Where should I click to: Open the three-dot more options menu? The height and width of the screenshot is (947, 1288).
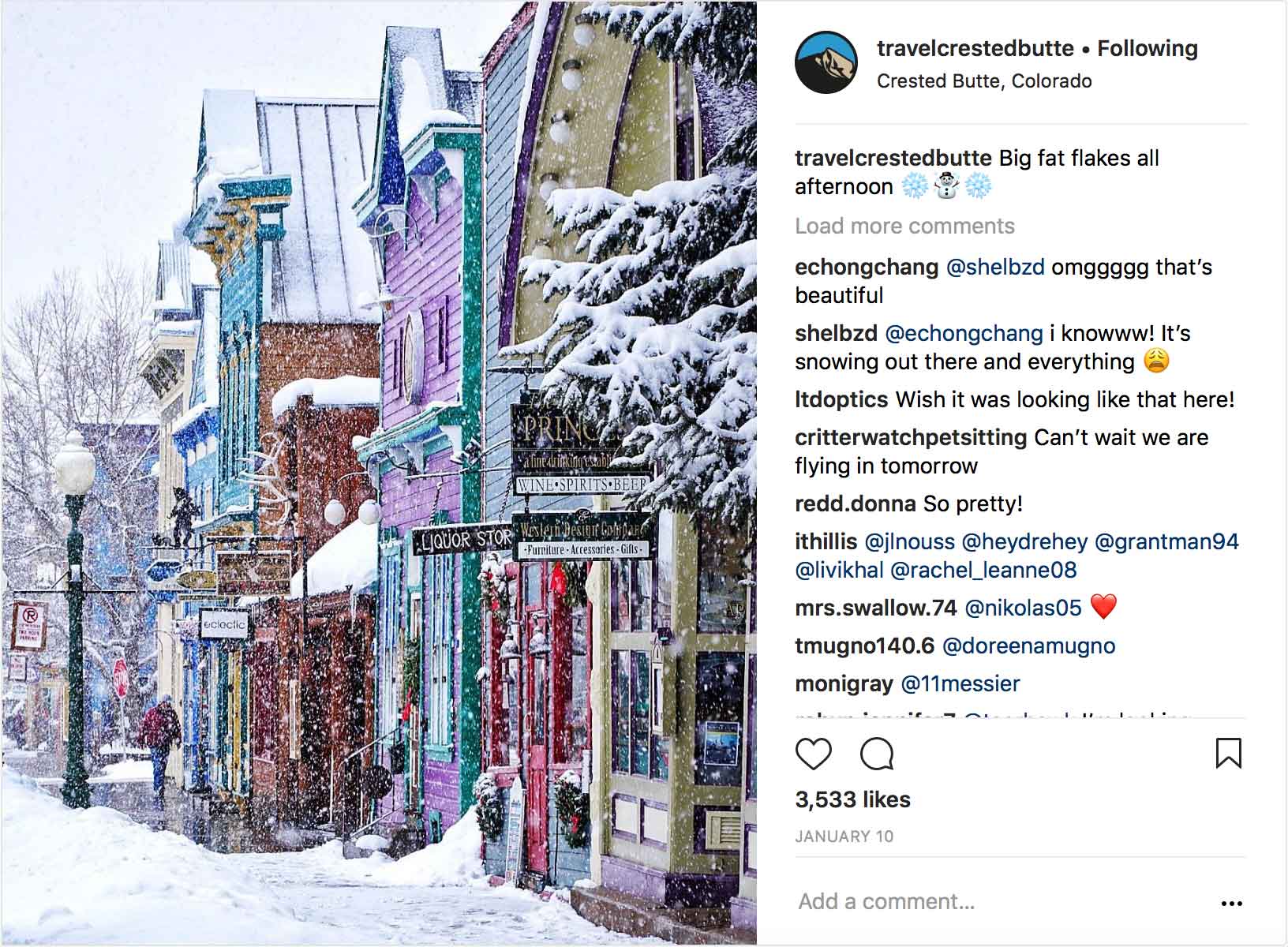[1231, 903]
